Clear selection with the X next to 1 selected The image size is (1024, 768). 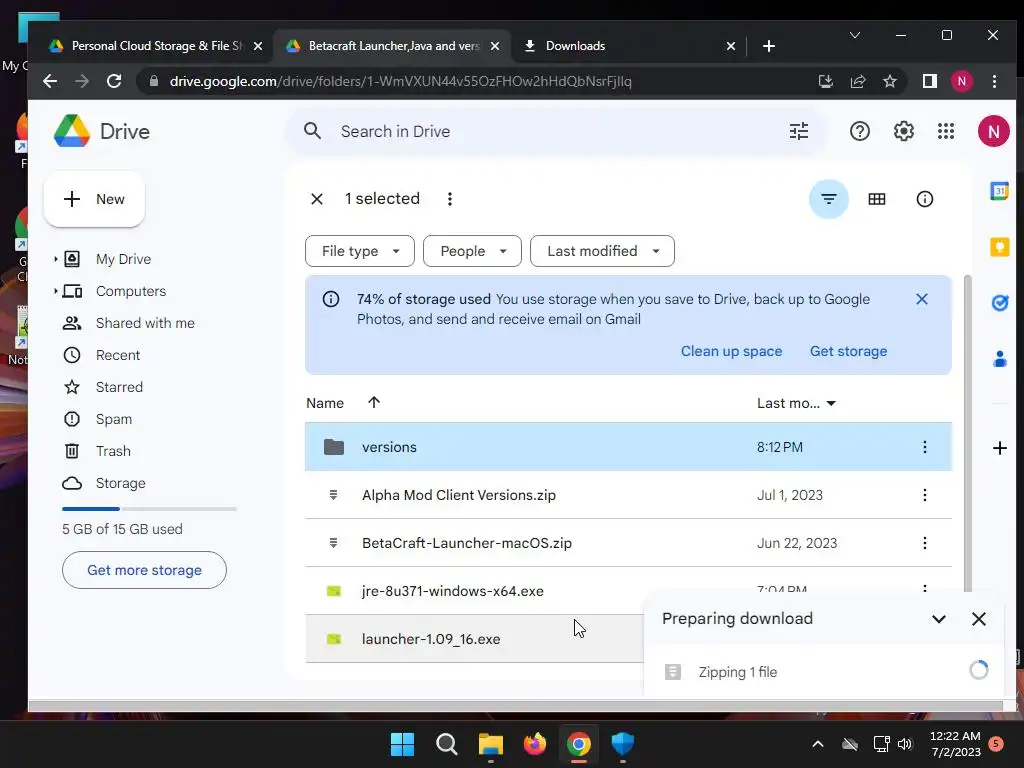pos(317,199)
